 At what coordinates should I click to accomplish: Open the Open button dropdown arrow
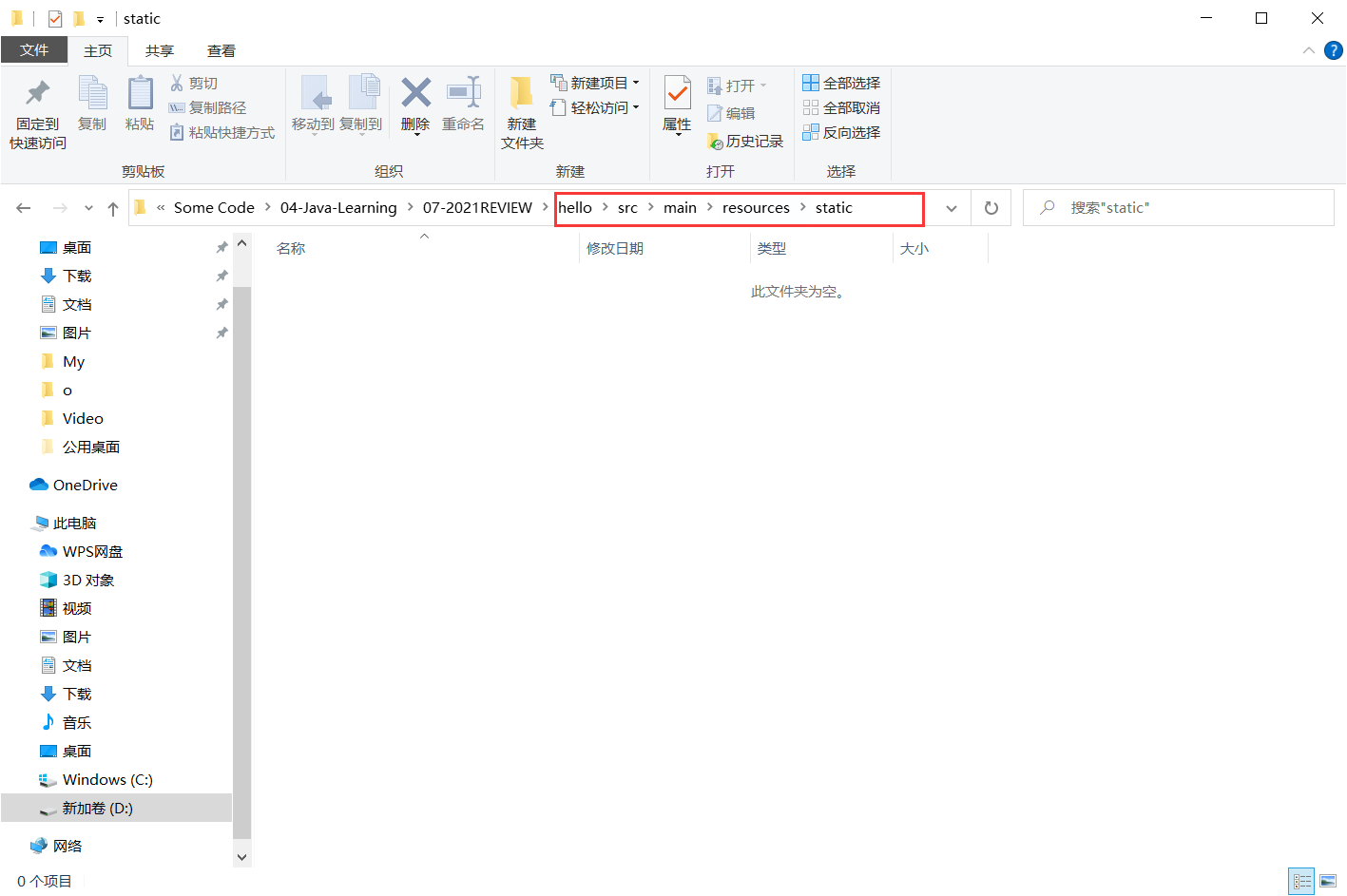763,86
